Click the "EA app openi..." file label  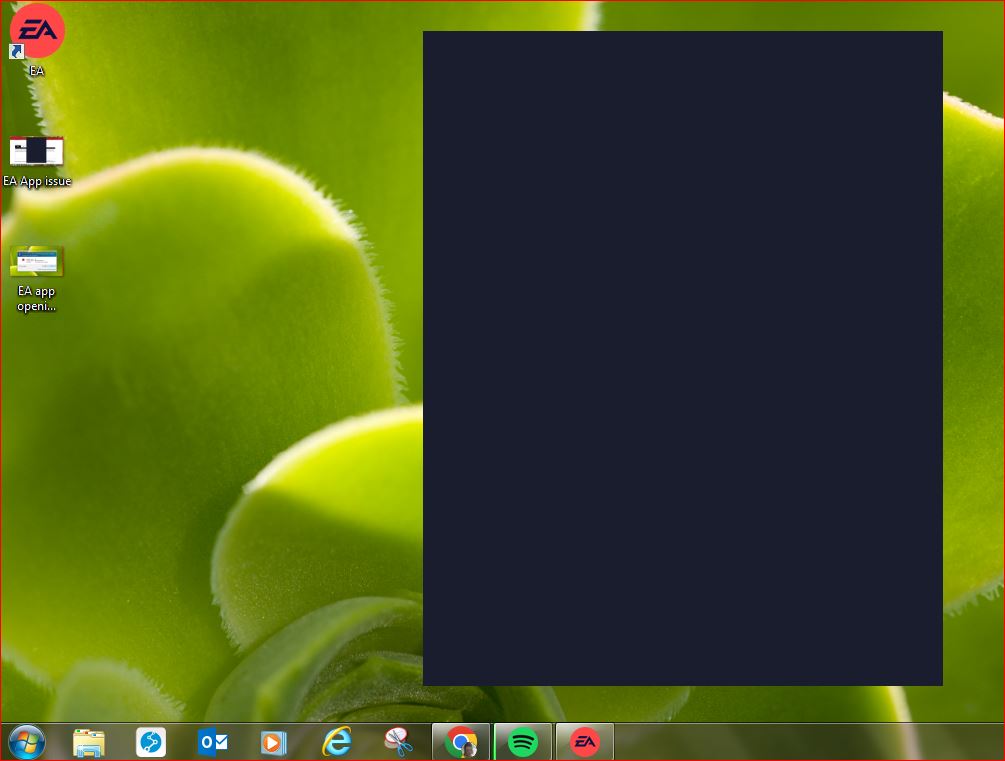point(37,298)
